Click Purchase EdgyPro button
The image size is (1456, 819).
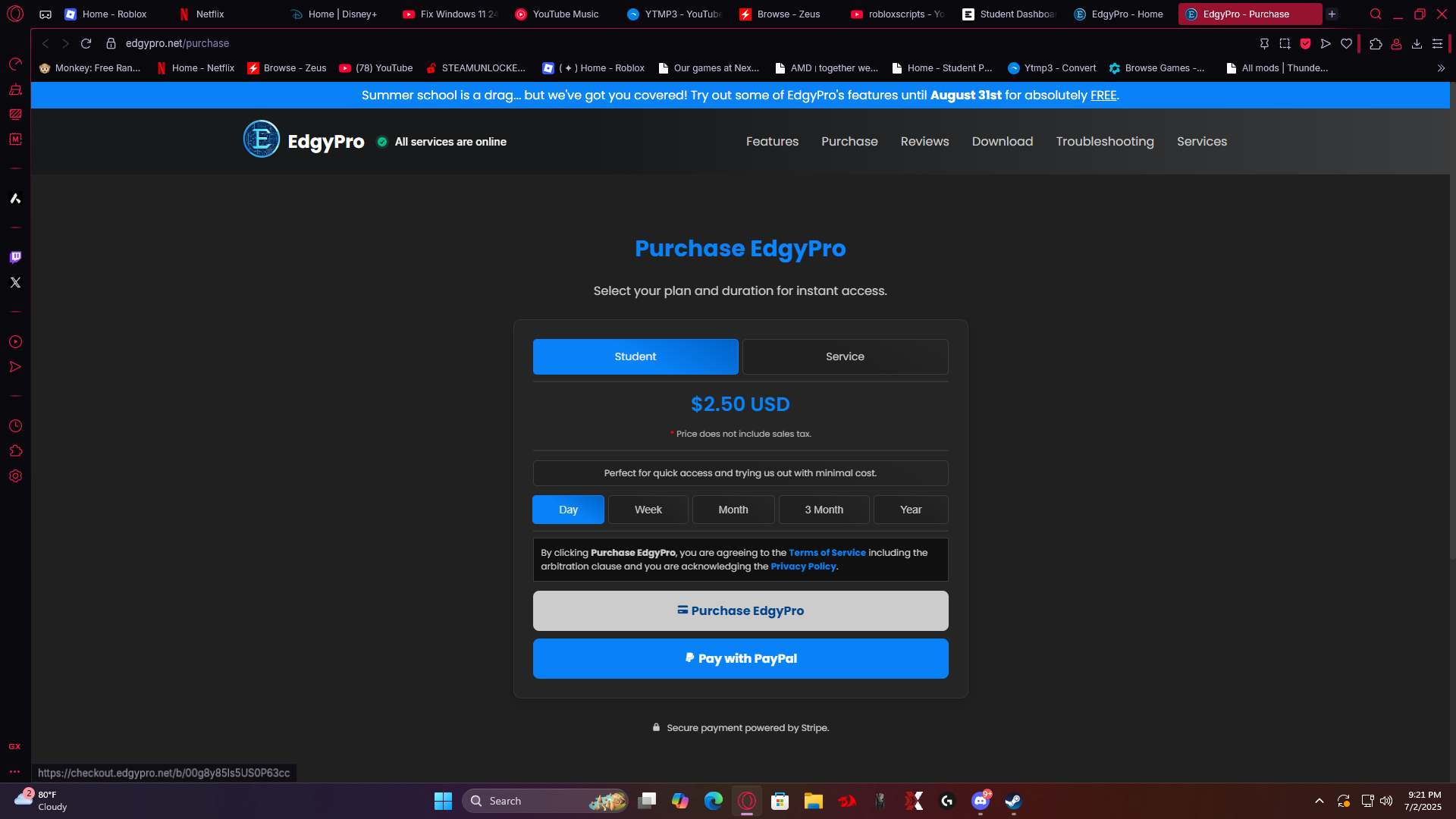[741, 610]
